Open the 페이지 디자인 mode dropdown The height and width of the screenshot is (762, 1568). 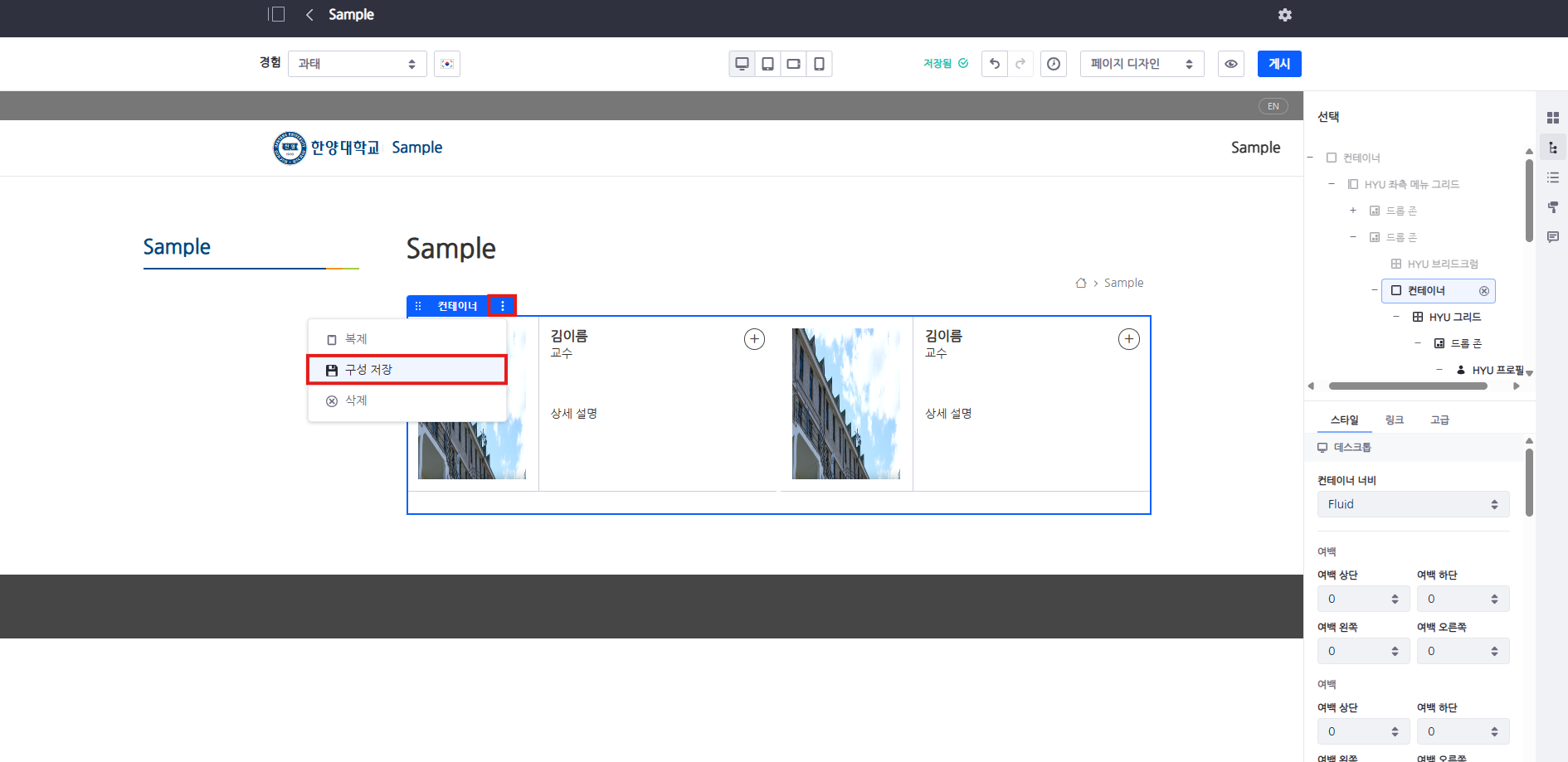tap(1142, 64)
